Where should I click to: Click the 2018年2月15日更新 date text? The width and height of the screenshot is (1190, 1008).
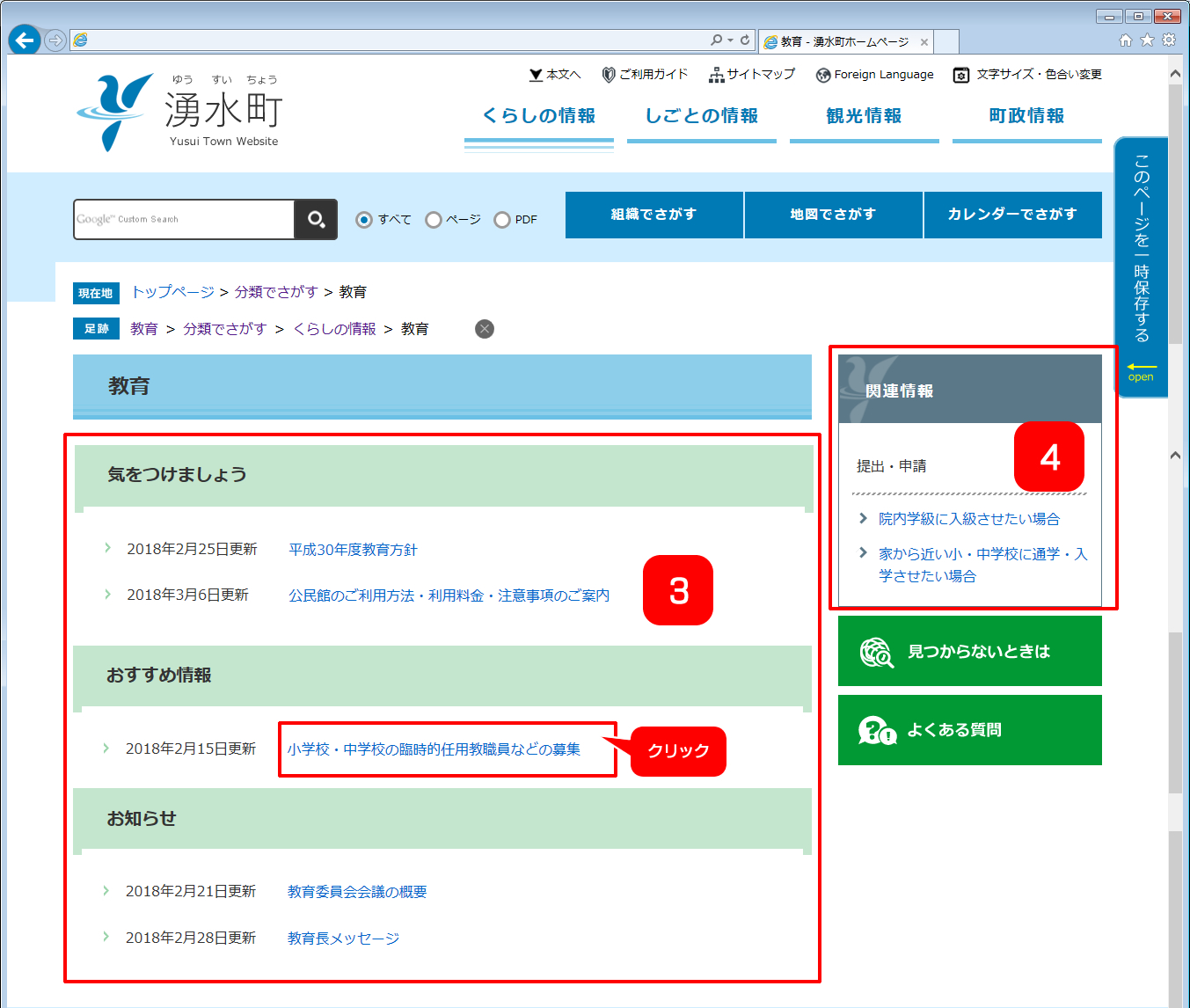click(191, 749)
